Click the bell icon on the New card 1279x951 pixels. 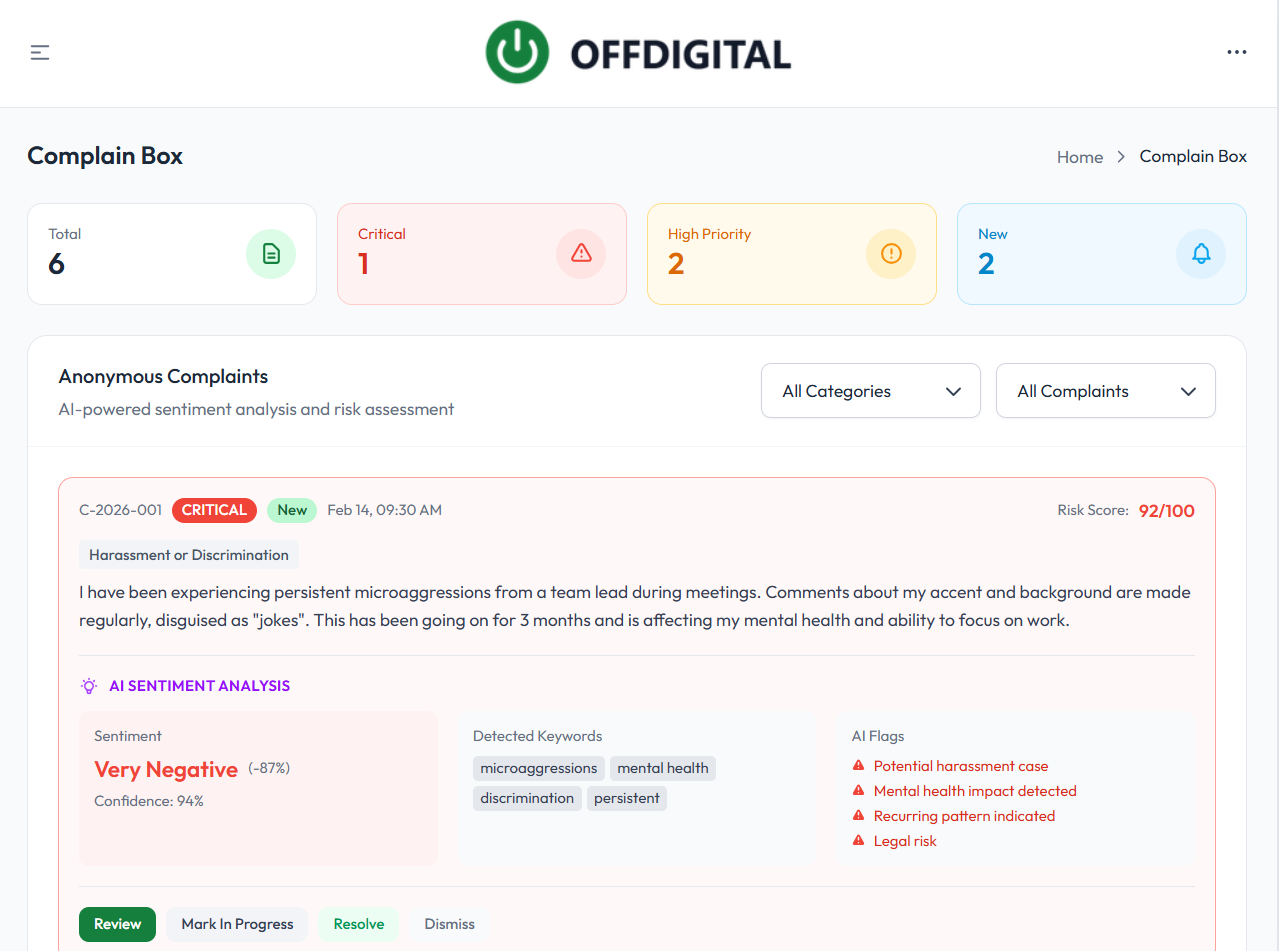1201,254
